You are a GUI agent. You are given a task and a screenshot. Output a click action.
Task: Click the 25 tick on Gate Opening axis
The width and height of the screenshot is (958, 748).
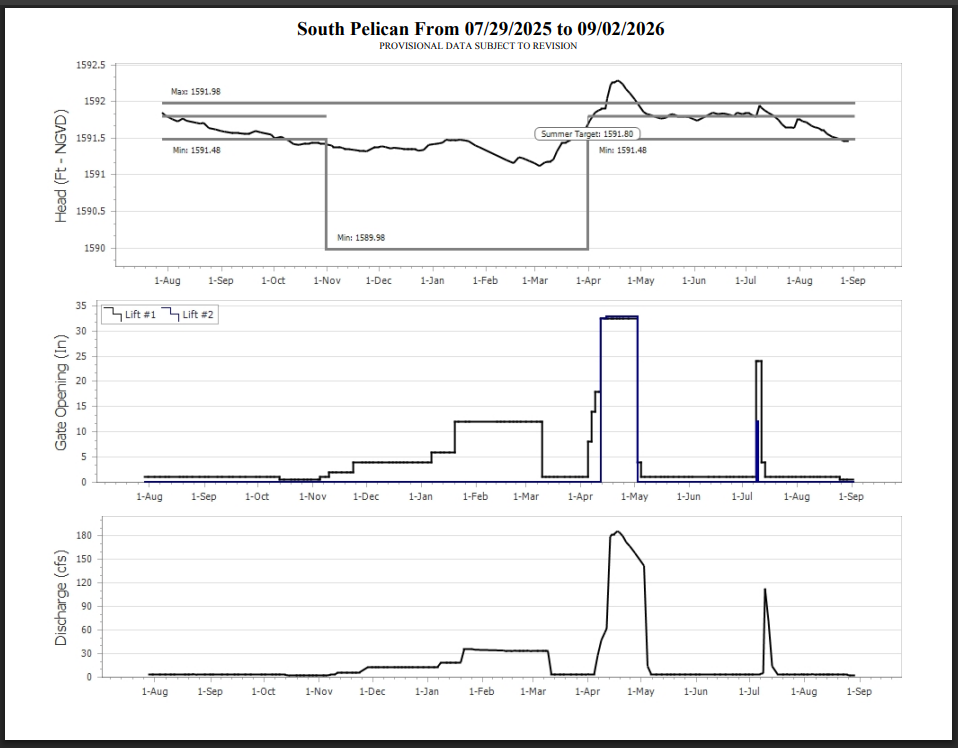coord(81,356)
